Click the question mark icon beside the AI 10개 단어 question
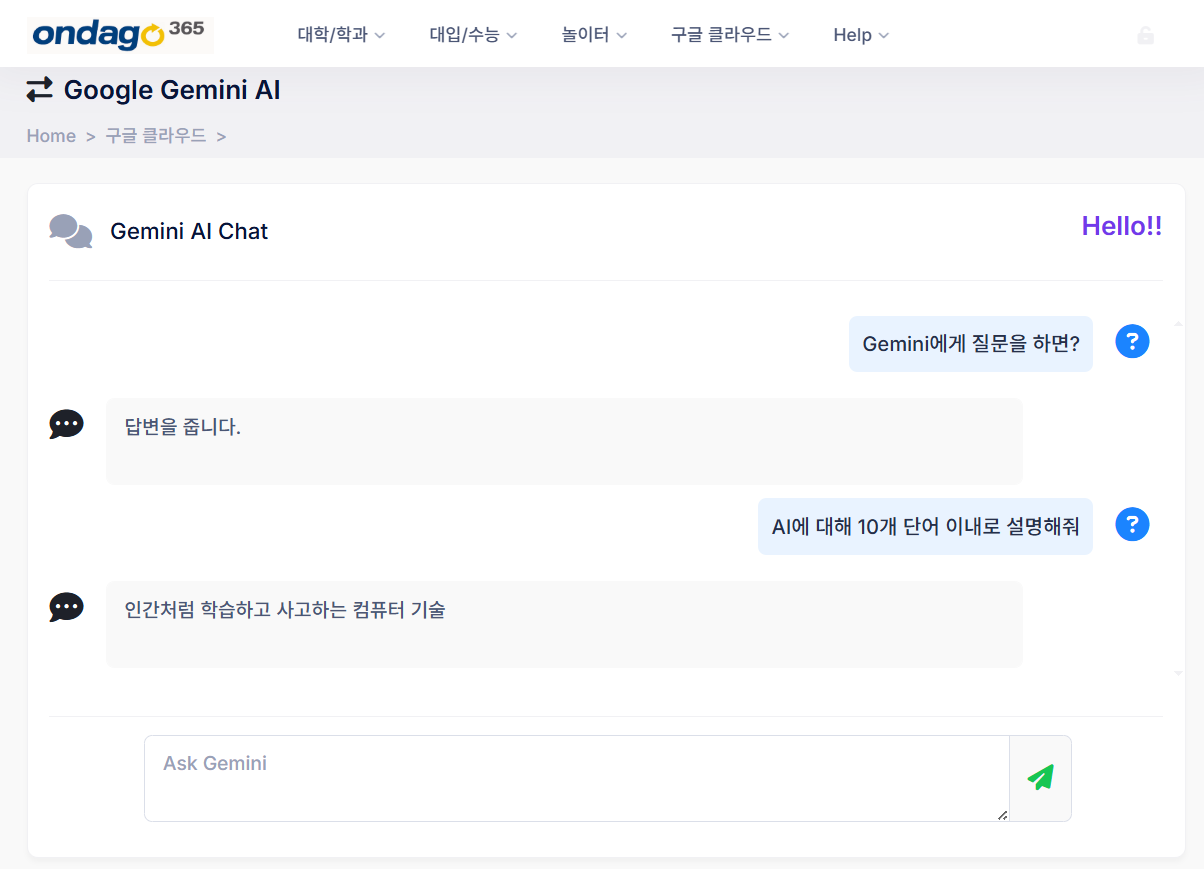Image resolution: width=1204 pixels, height=869 pixels. click(1132, 524)
